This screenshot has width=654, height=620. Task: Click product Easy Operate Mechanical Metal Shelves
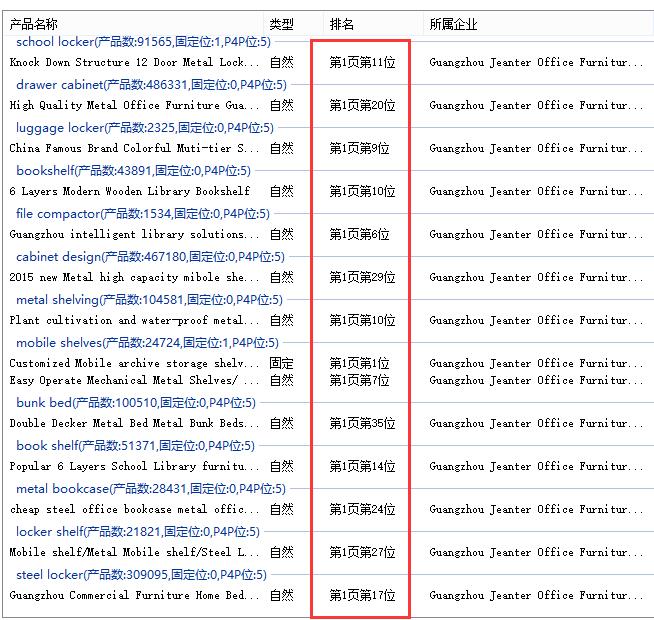click(x=134, y=381)
